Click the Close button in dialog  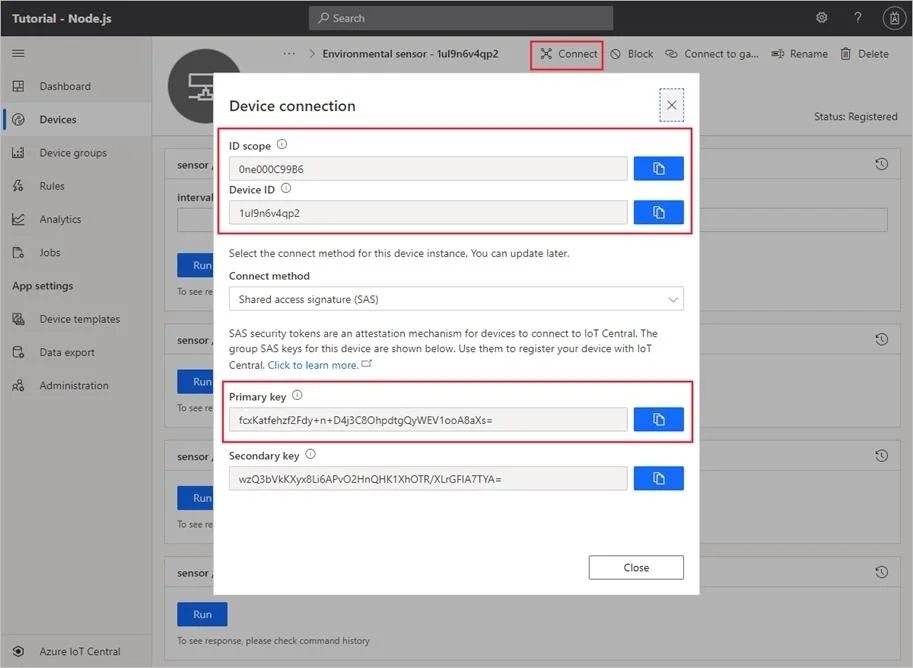[x=636, y=567]
